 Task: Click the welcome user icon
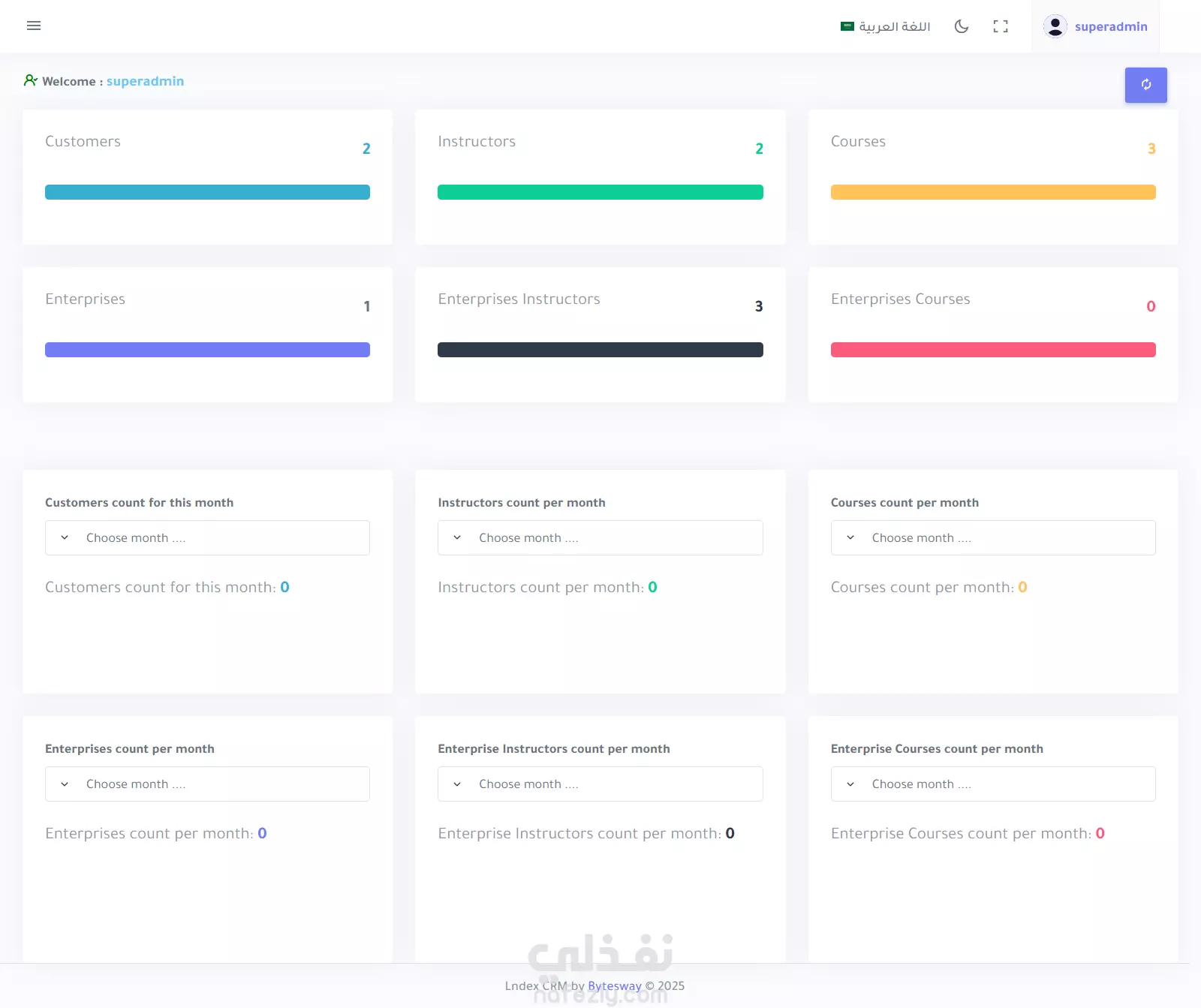[30, 80]
